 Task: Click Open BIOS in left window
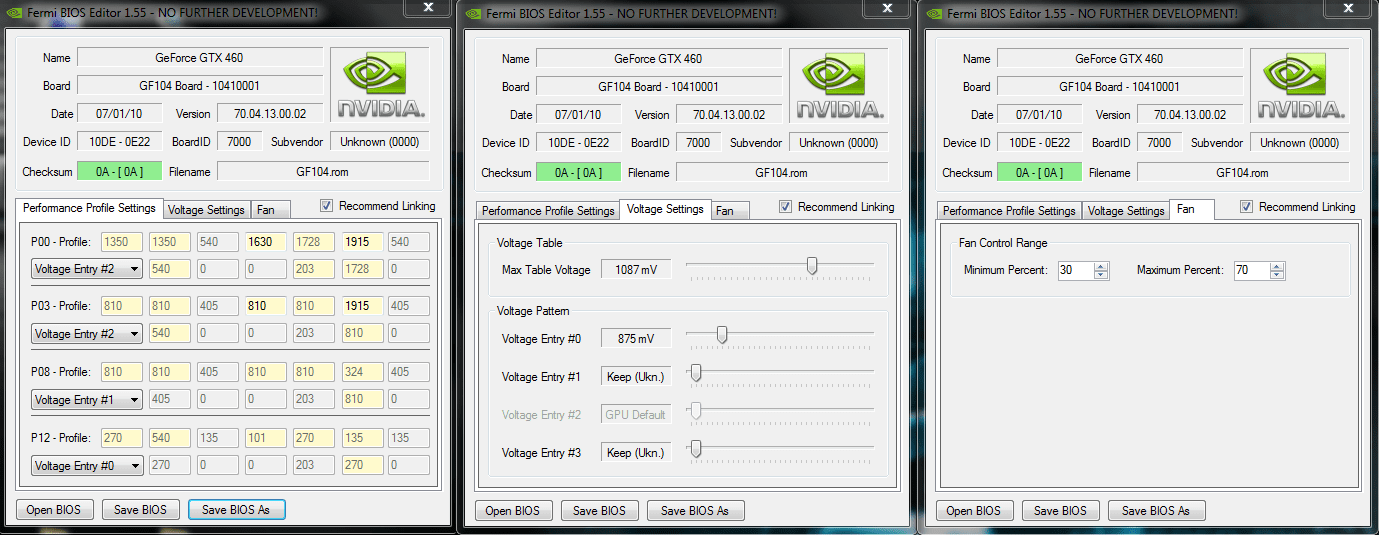[x=54, y=510]
